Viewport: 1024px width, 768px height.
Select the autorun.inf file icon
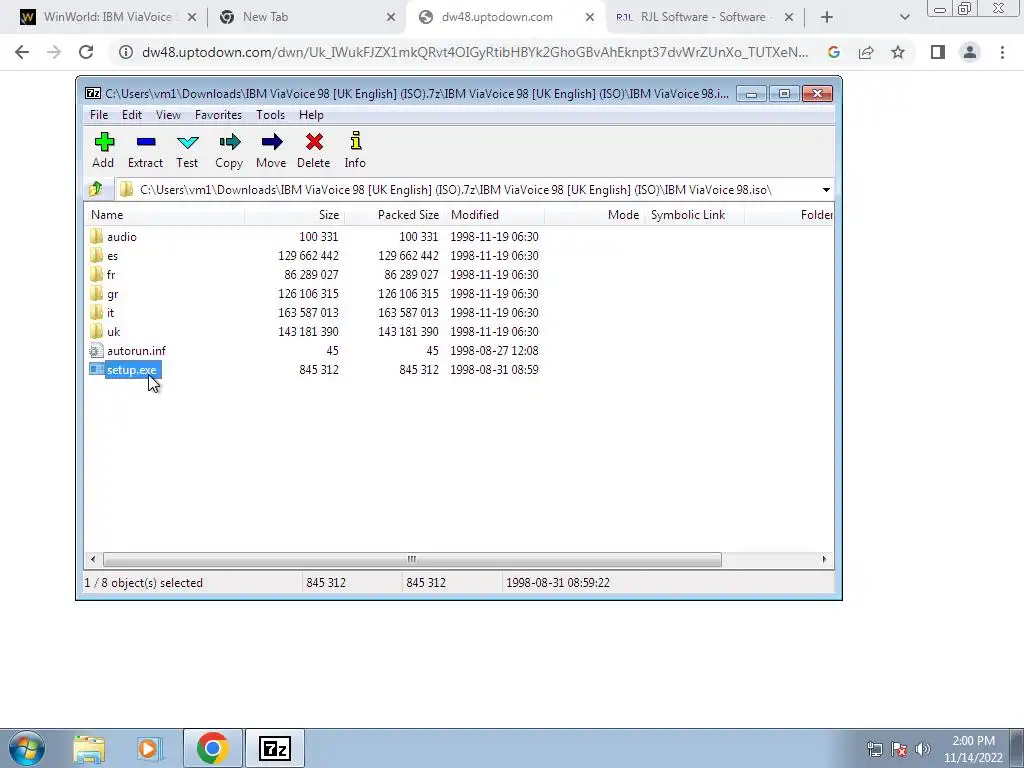[x=96, y=351]
